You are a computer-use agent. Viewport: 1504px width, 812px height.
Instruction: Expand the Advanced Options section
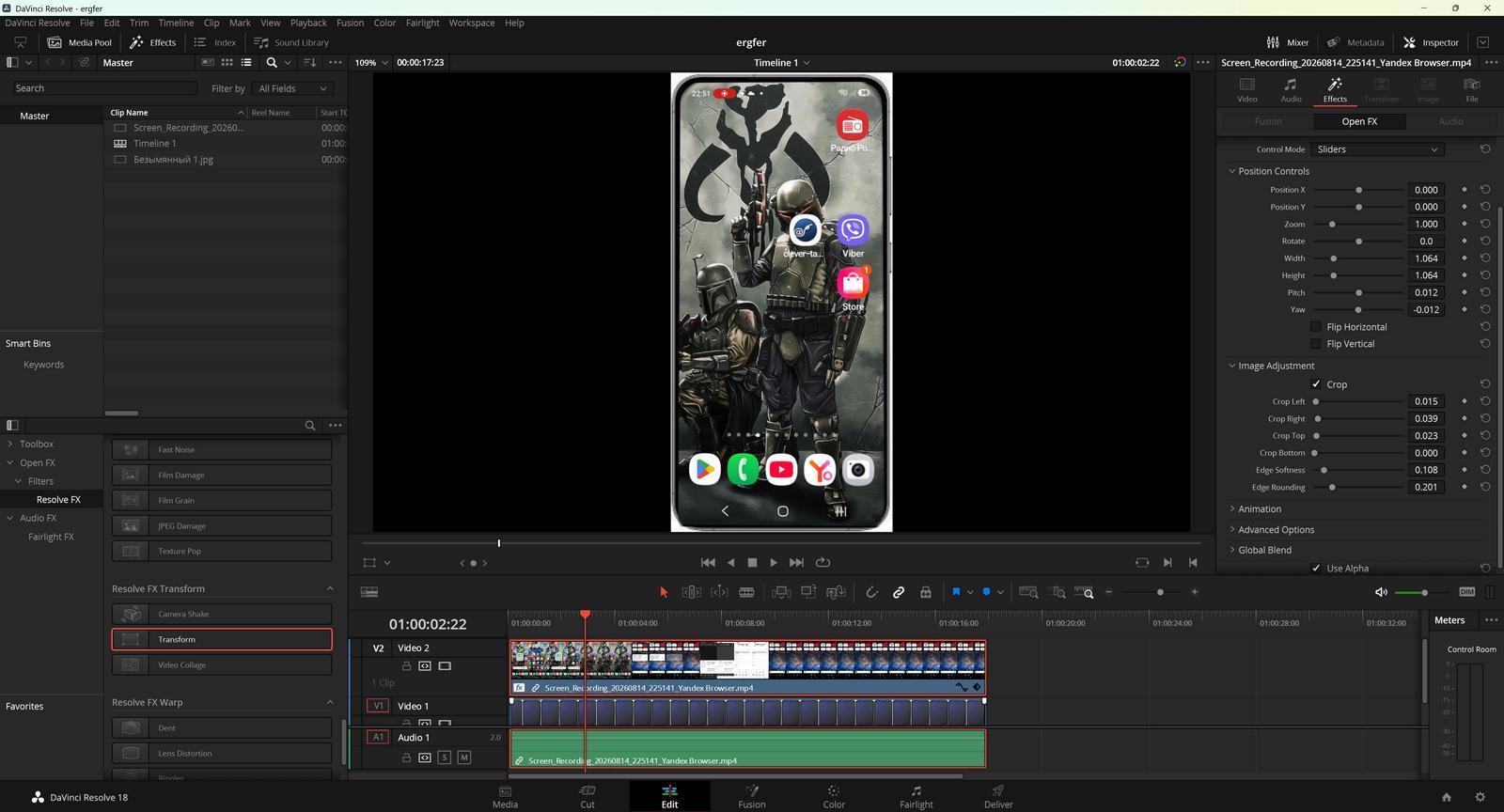[1232, 530]
